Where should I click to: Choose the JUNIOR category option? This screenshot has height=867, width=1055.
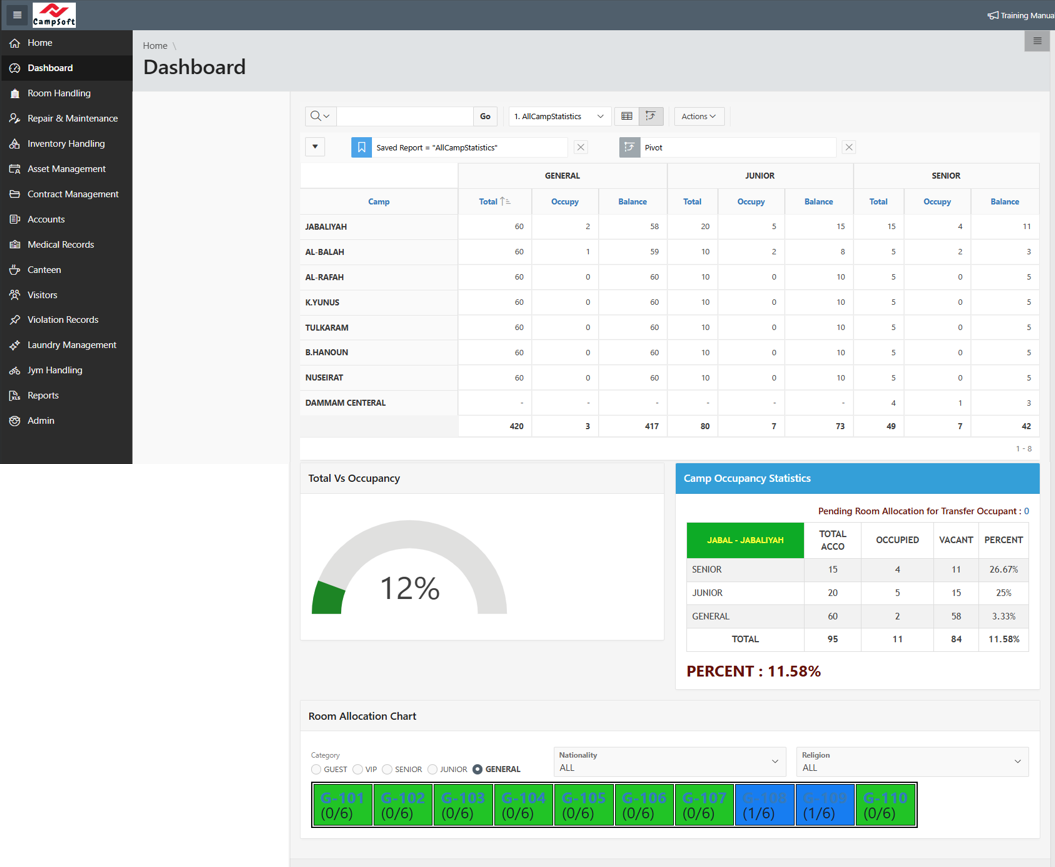tap(433, 769)
